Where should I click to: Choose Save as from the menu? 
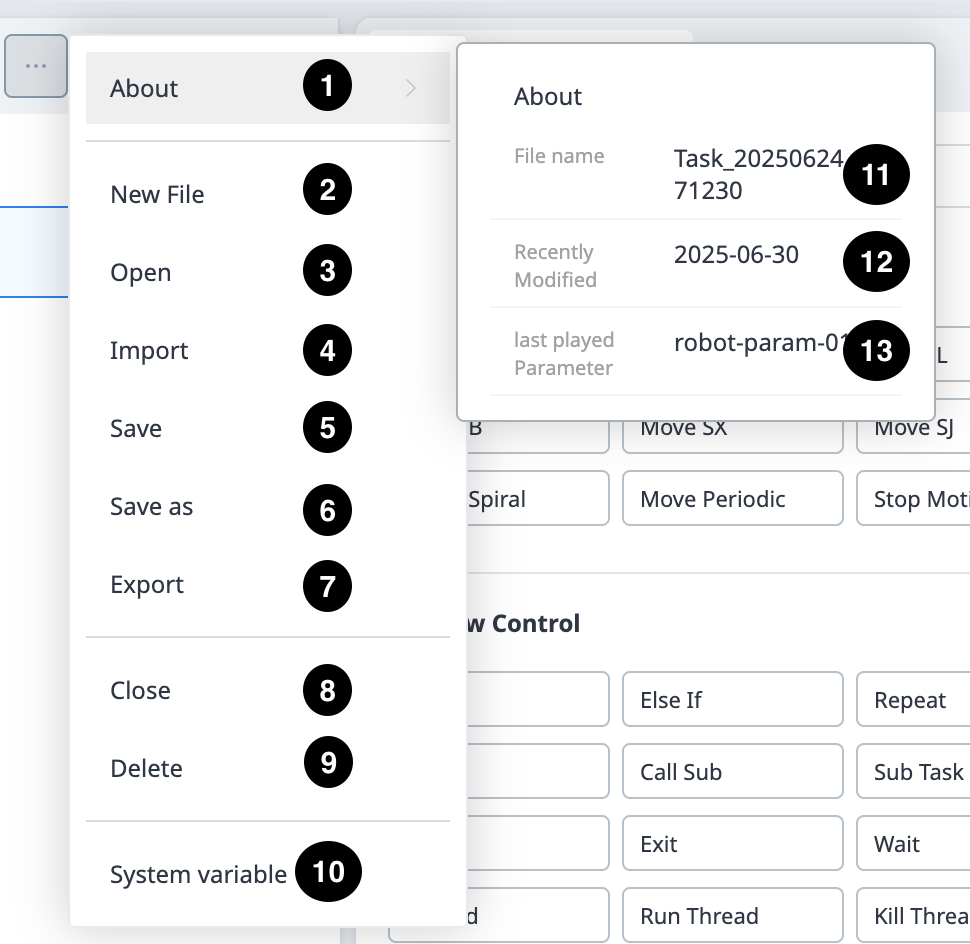(151, 507)
